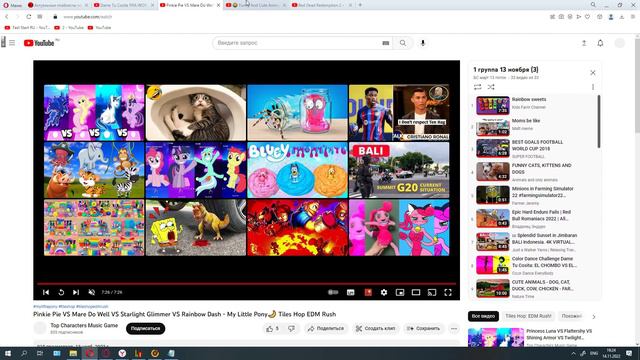The height and width of the screenshot is (360, 640).
Task: Switch to the Dame Tu Cosita browser tab
Action: (x=124, y=5)
